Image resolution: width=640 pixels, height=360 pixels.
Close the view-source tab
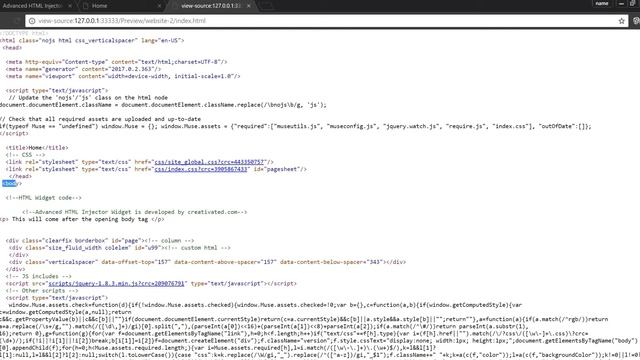(249, 6)
